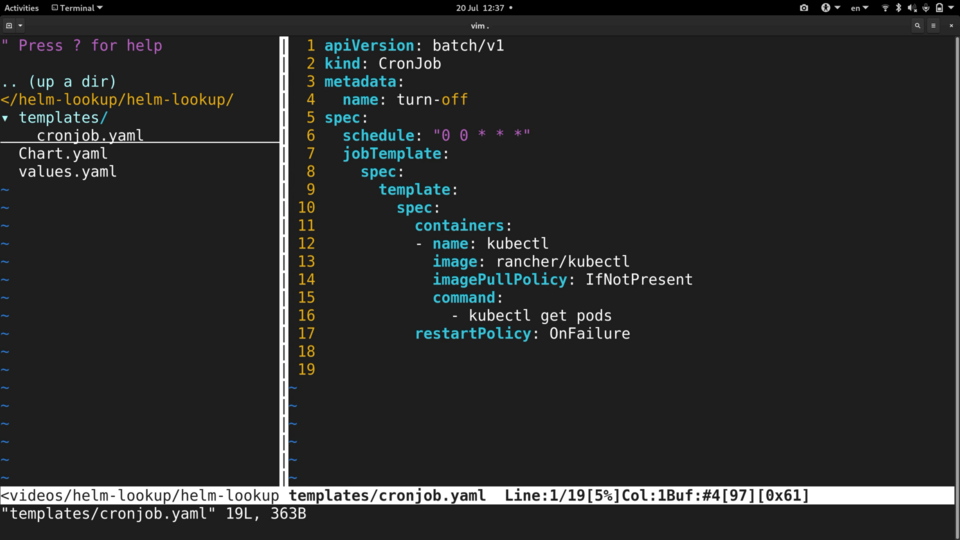960x540 pixels.
Task: Open the 'en' keyboard layout dropdown
Action: click(859, 8)
